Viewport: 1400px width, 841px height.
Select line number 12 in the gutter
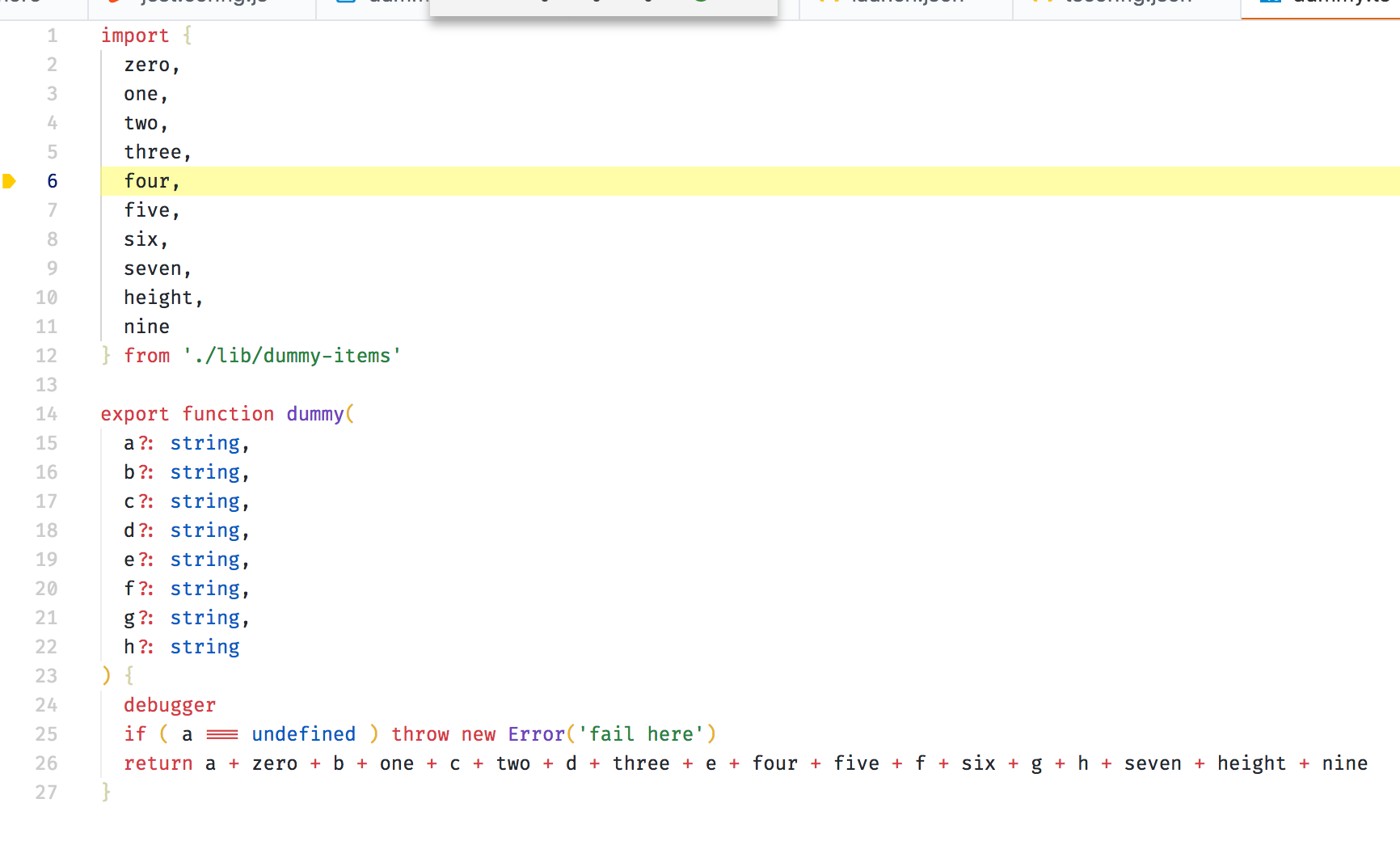46,355
